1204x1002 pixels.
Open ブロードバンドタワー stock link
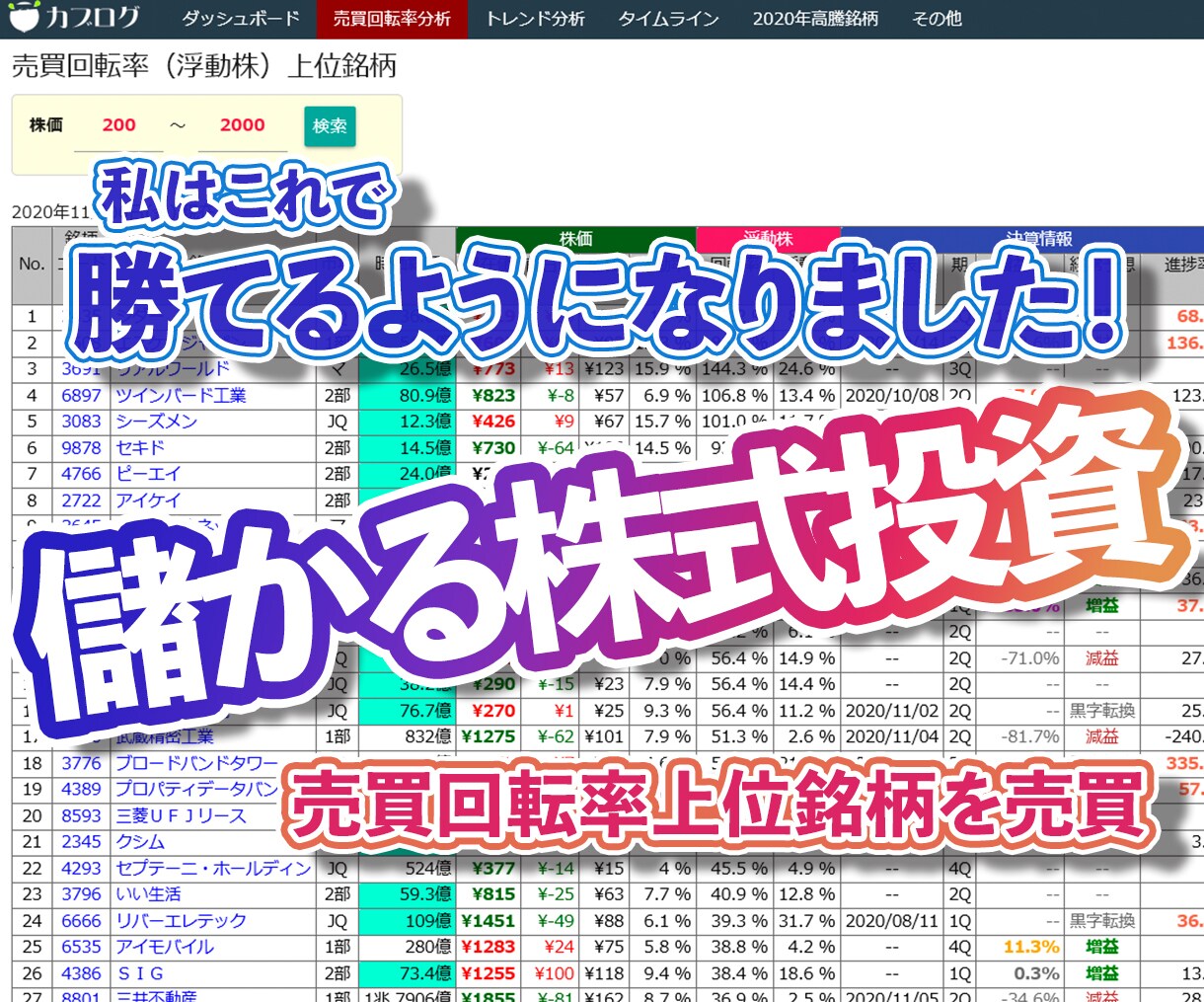(x=197, y=763)
